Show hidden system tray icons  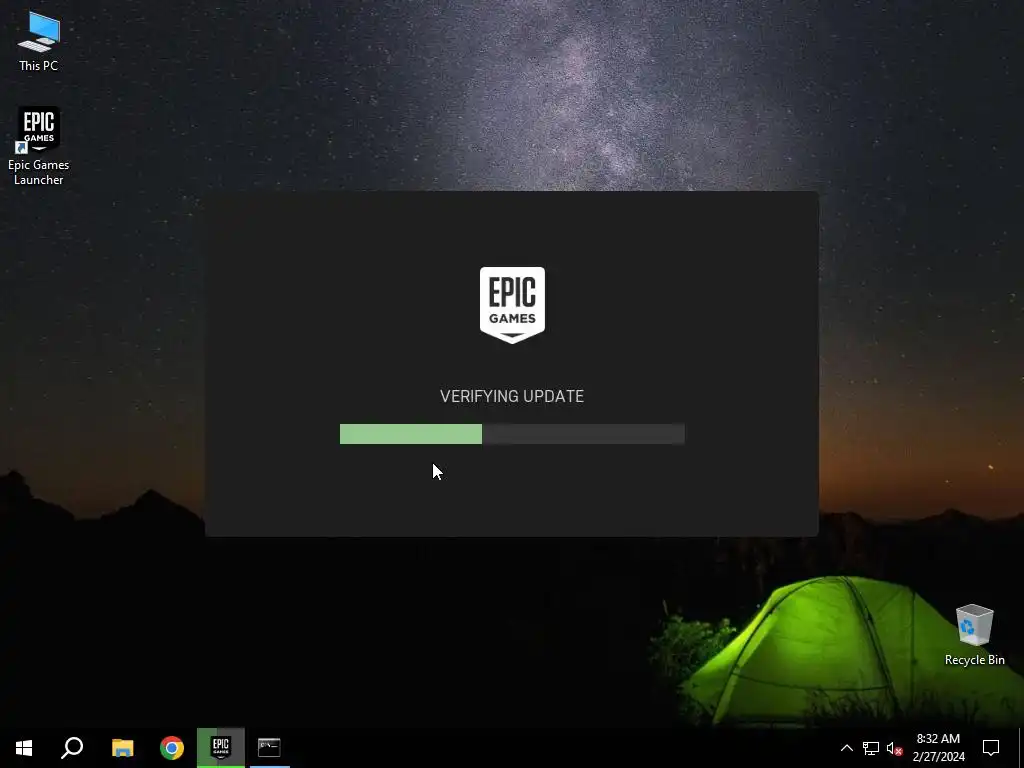click(x=846, y=748)
